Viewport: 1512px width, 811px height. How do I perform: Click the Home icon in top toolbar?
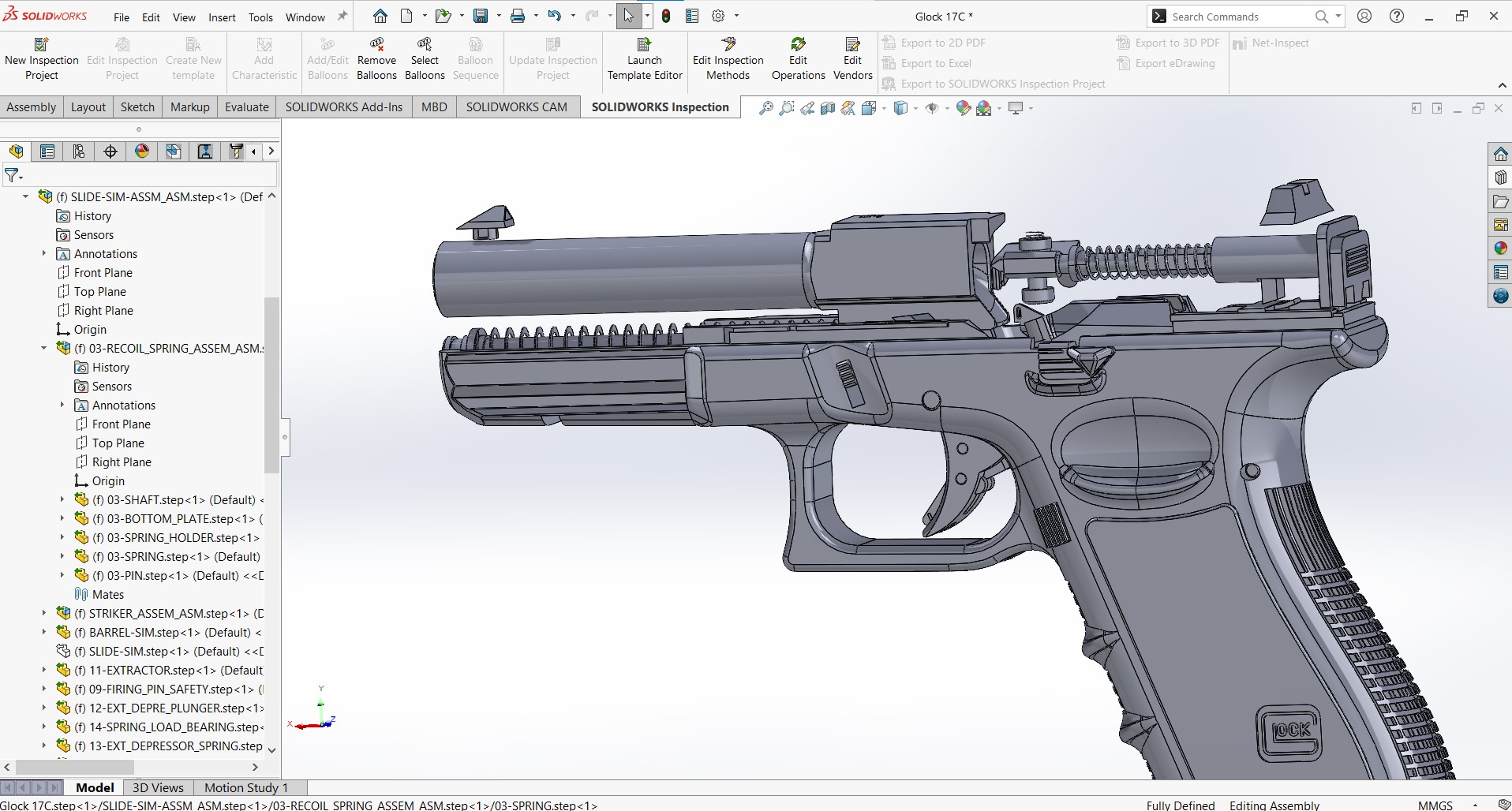380,16
